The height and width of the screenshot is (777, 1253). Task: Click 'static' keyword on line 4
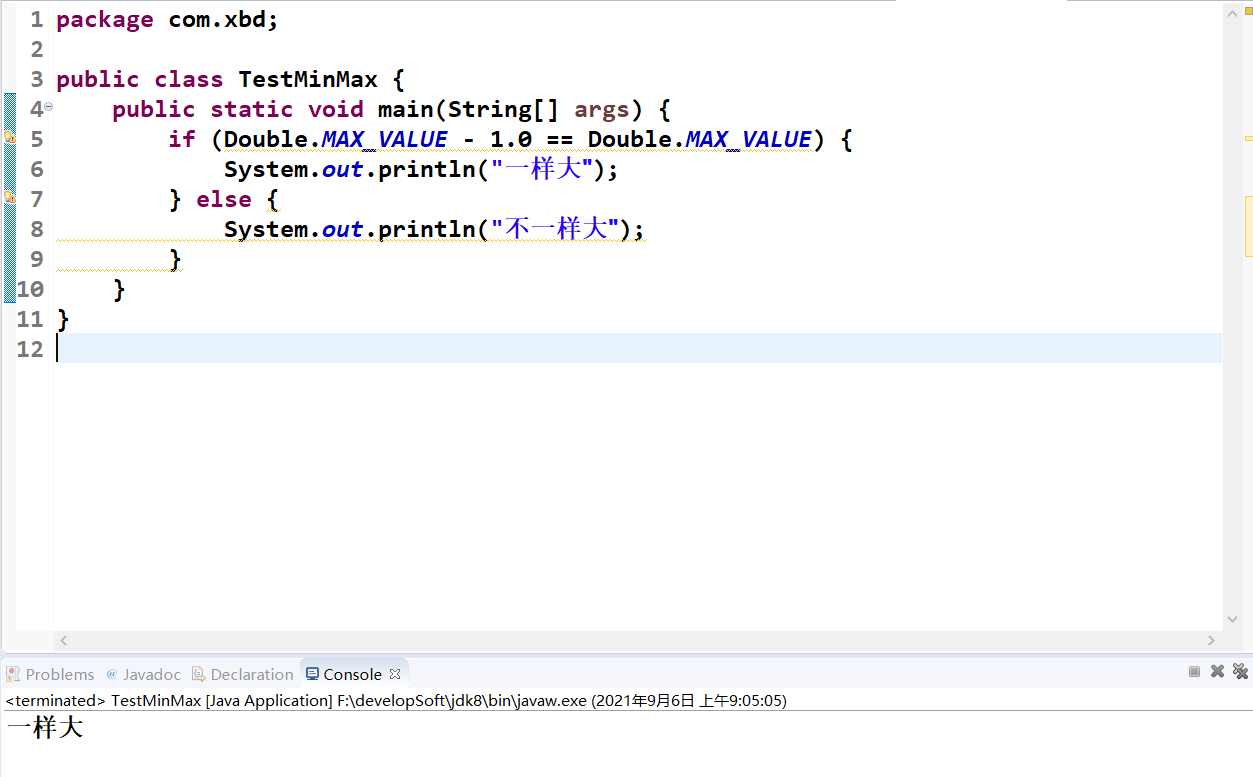click(x=252, y=109)
